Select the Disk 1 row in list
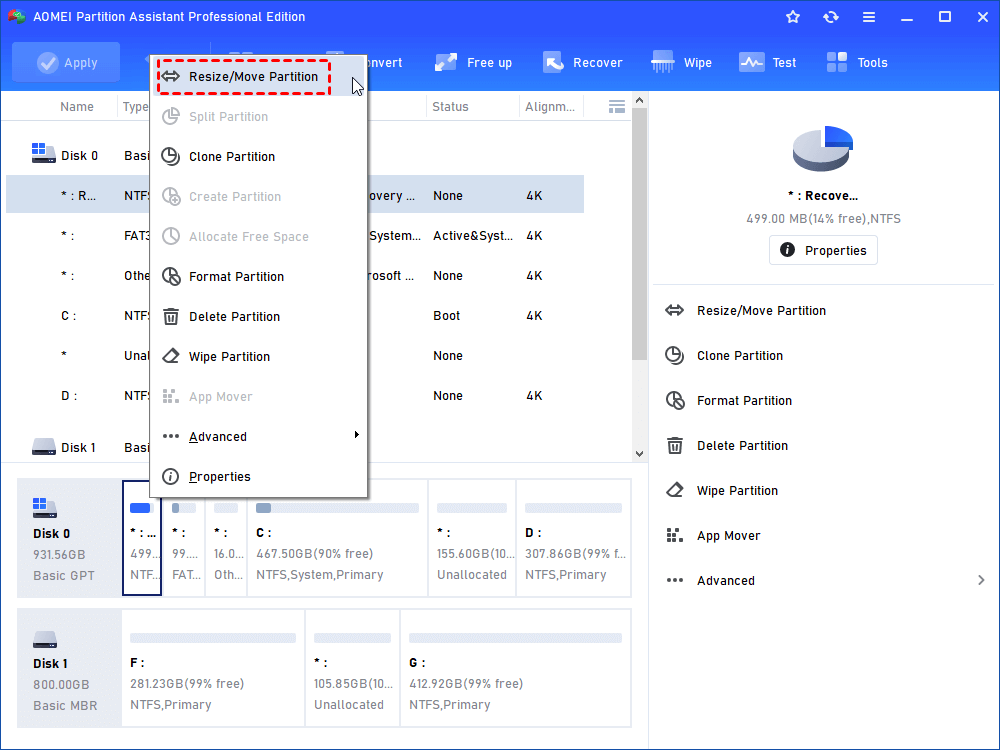Viewport: 1000px width, 750px height. 295,448
